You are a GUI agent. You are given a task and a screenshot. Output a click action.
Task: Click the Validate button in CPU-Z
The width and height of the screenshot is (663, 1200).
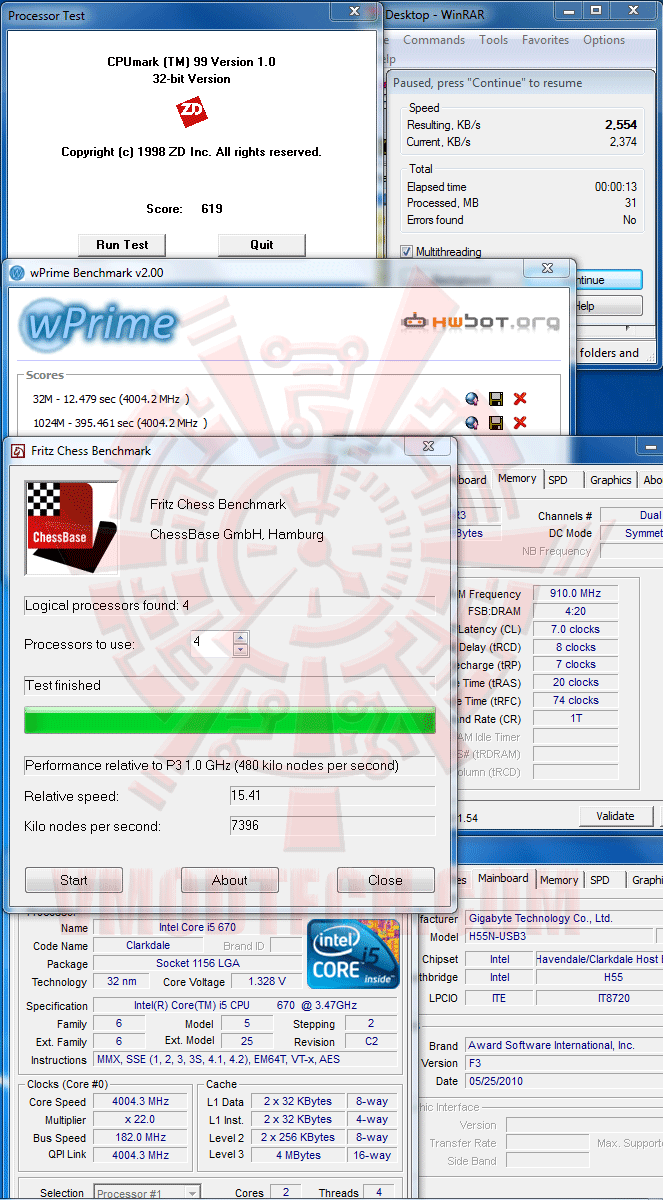(615, 816)
